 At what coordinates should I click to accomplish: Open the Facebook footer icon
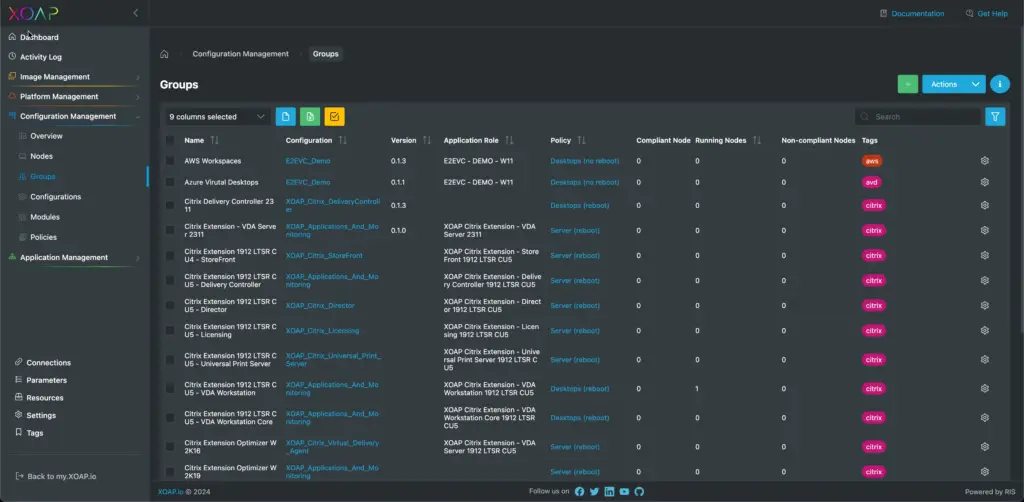579,492
